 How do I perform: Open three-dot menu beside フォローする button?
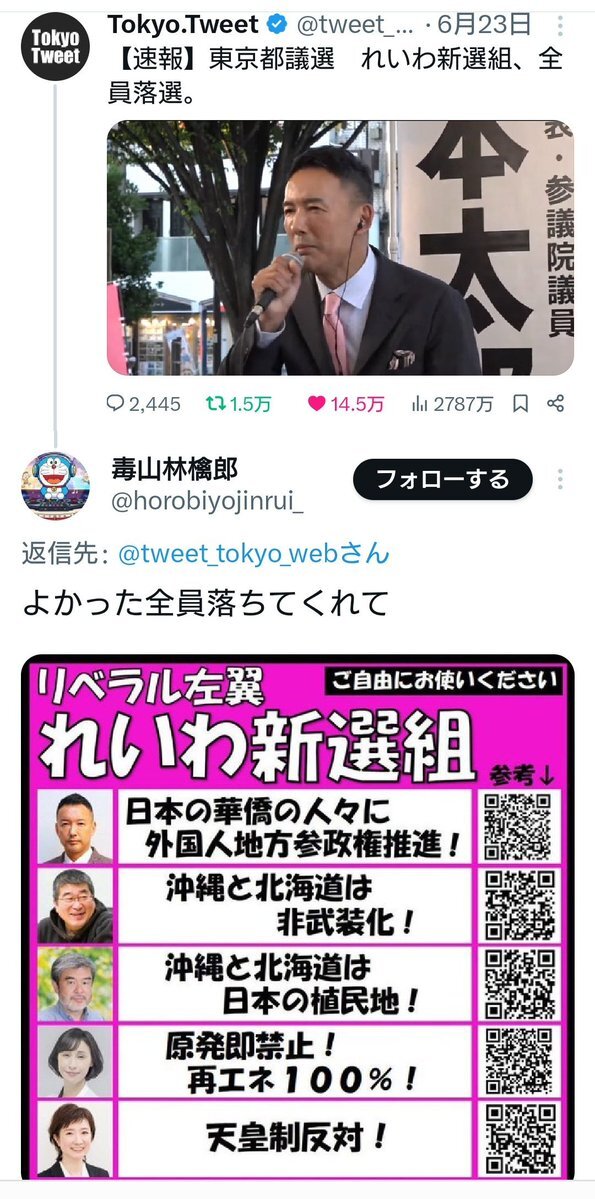click(x=561, y=479)
